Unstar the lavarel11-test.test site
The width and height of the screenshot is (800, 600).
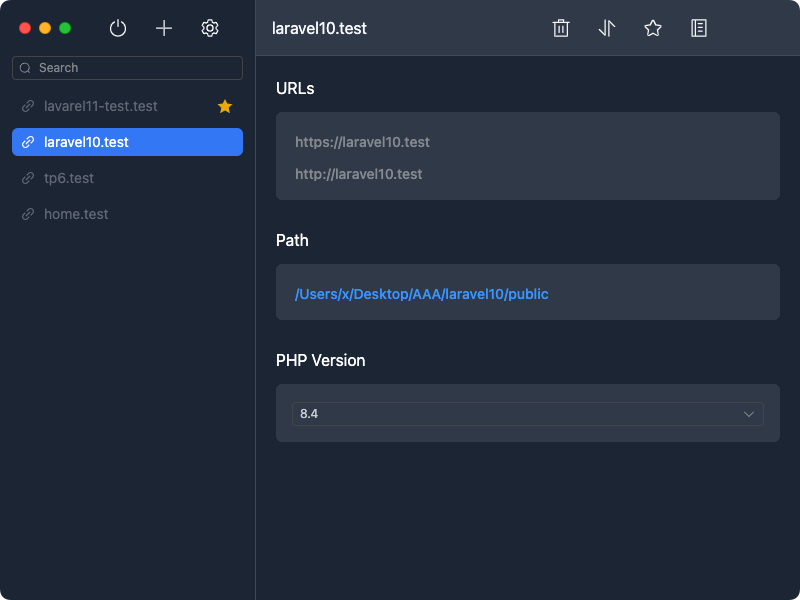pos(225,106)
